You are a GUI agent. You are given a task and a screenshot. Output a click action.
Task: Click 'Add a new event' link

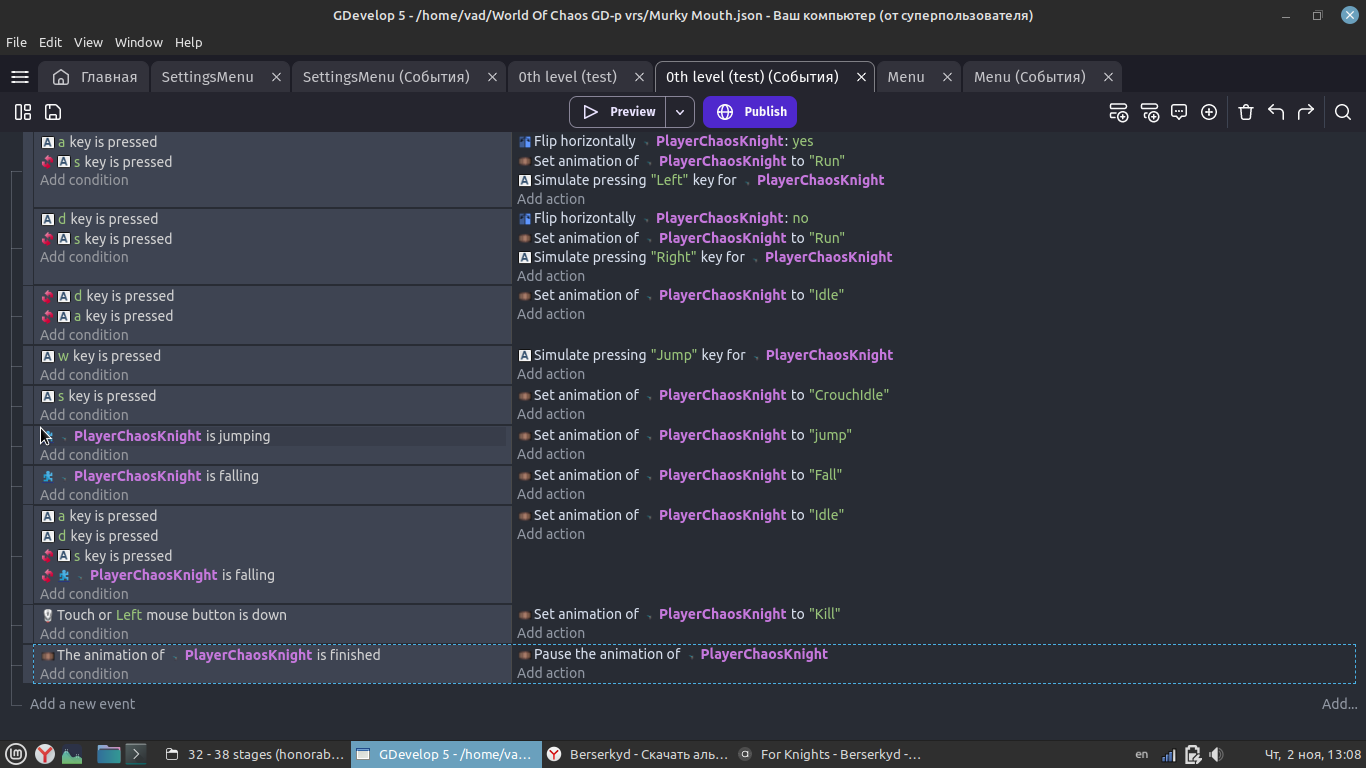(82, 704)
